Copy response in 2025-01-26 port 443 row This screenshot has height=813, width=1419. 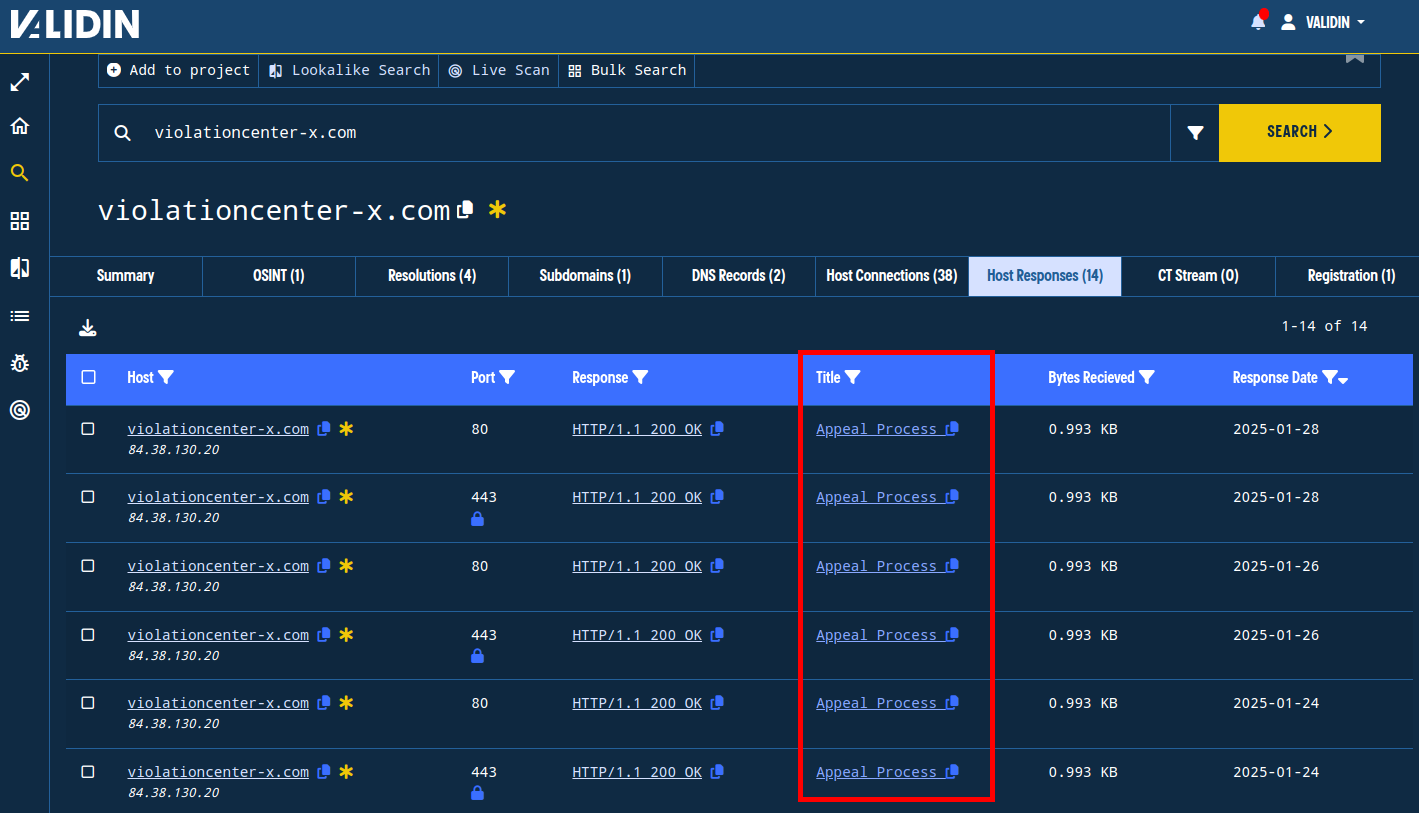(x=717, y=634)
